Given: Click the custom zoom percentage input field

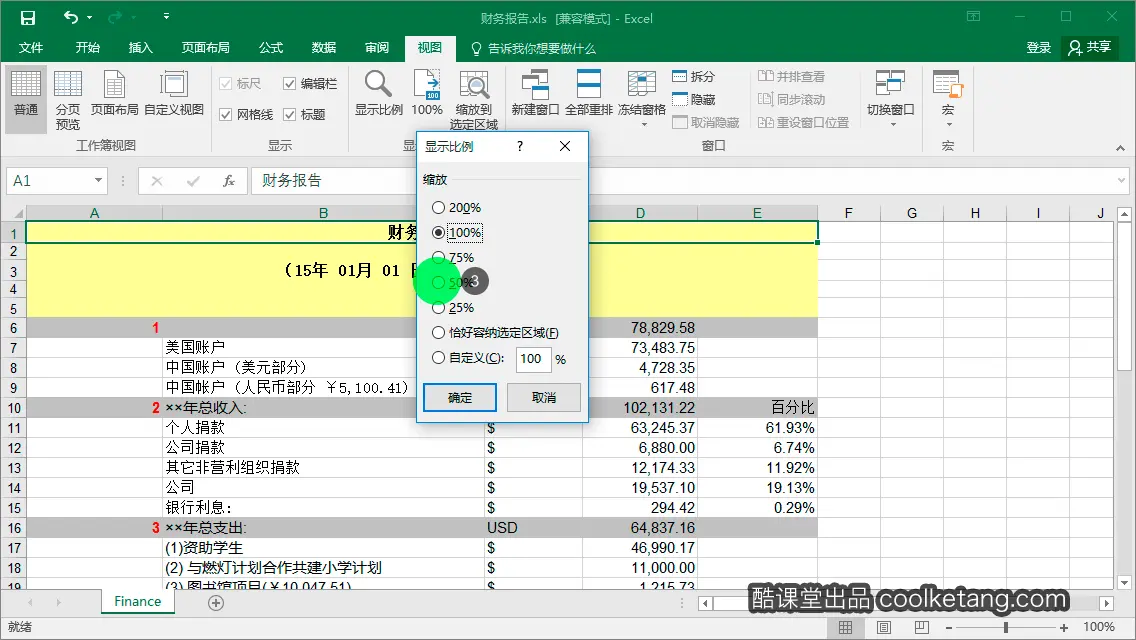Looking at the screenshot, I should [x=533, y=359].
